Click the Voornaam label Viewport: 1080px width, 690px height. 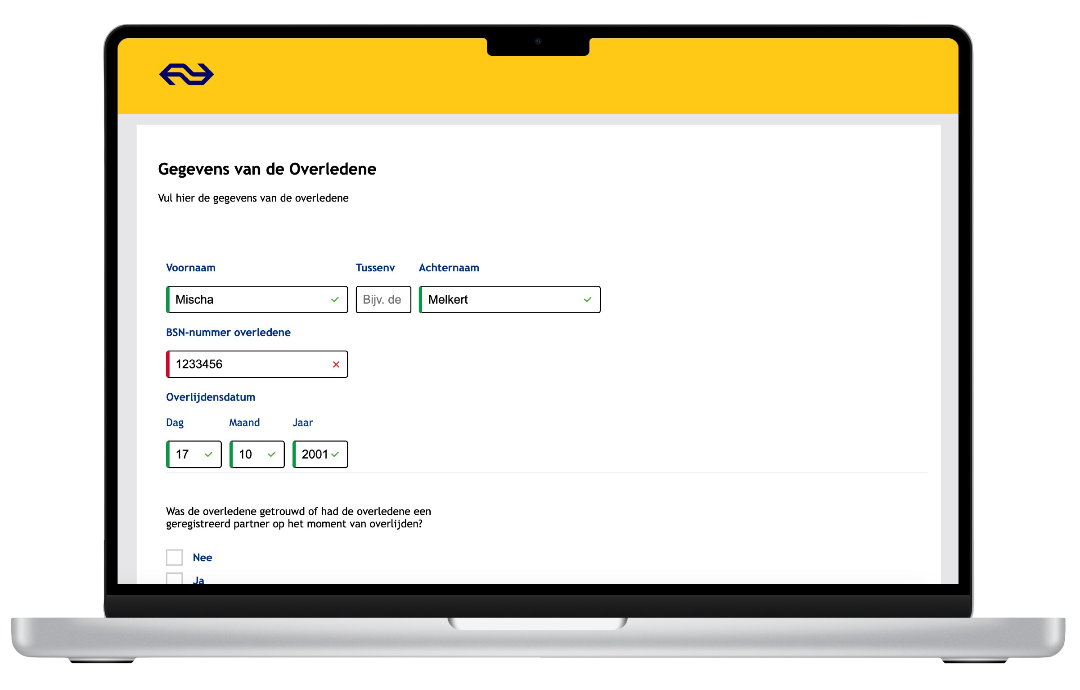coord(191,268)
